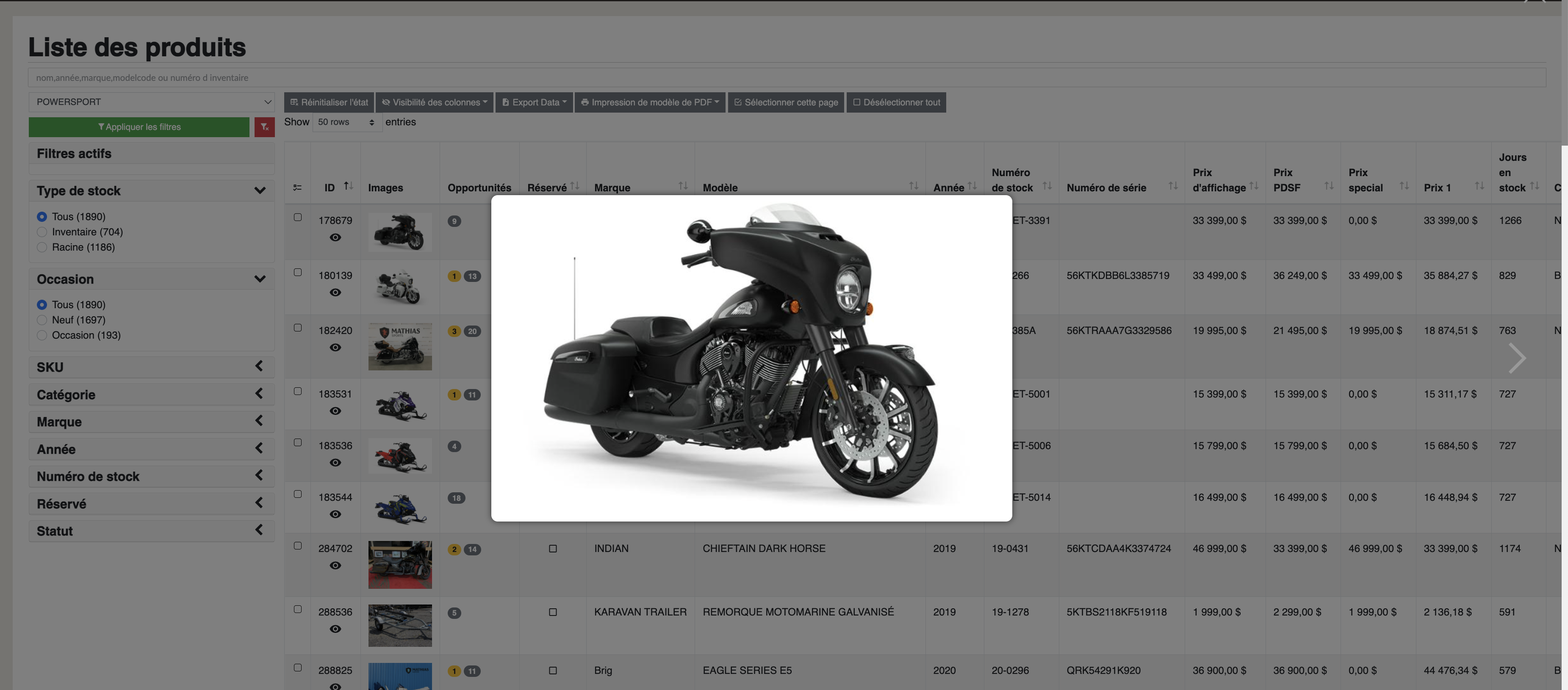Click the red clear-filters funnel icon
This screenshot has height=690, width=1568.
pyautogui.click(x=264, y=127)
